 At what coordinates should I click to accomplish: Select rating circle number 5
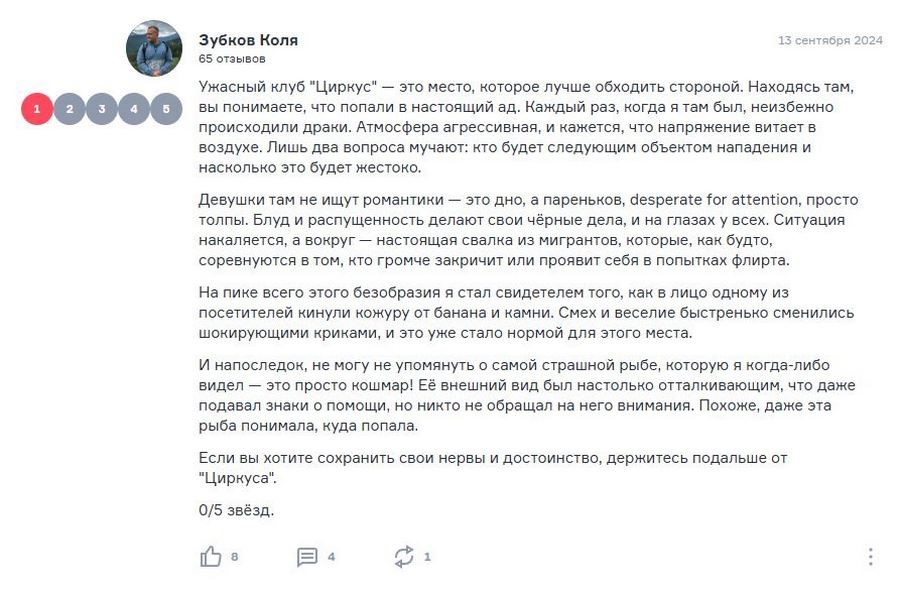pyautogui.click(x=166, y=109)
